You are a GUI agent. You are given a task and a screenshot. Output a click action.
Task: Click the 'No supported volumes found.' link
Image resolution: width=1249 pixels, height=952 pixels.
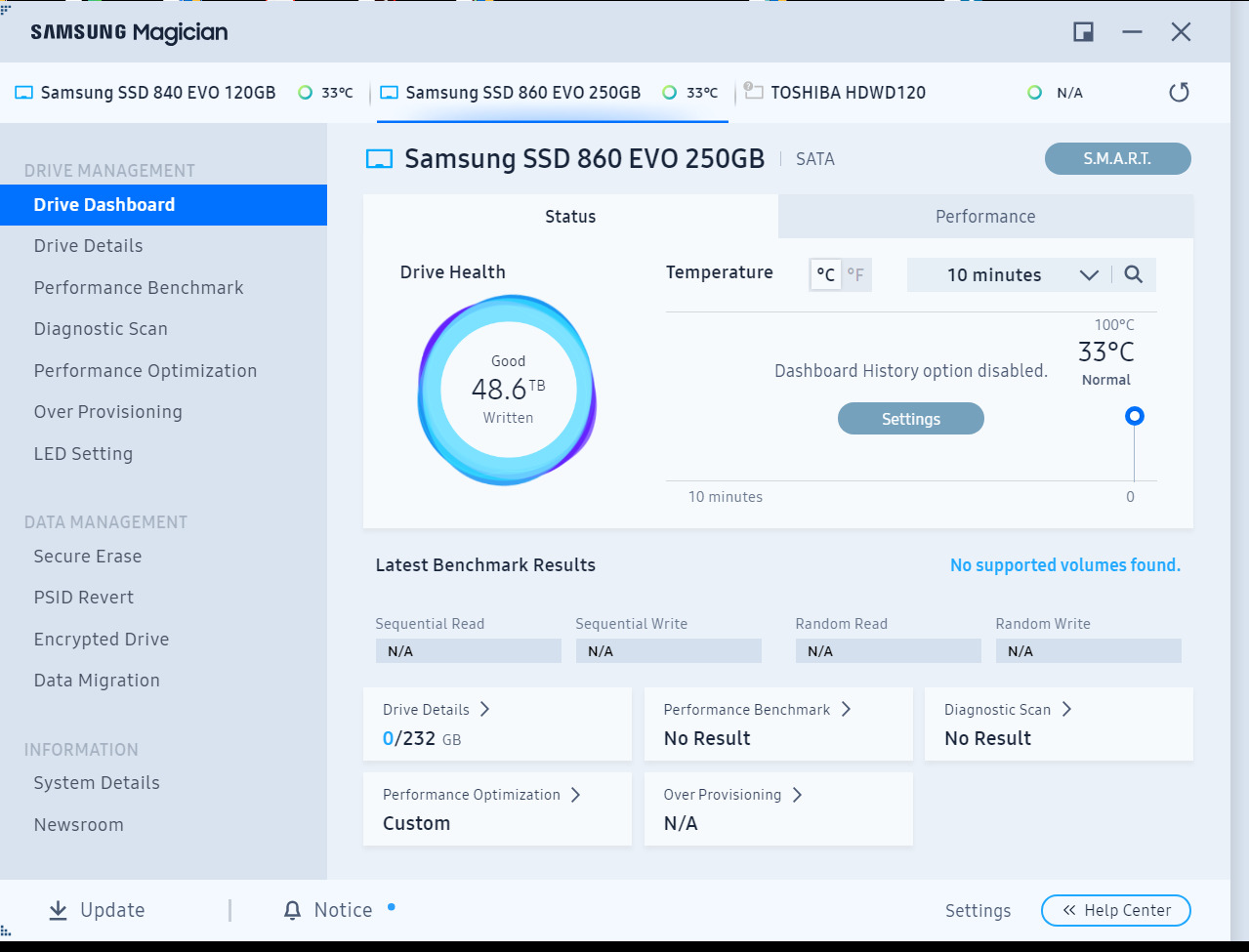coord(1065,565)
